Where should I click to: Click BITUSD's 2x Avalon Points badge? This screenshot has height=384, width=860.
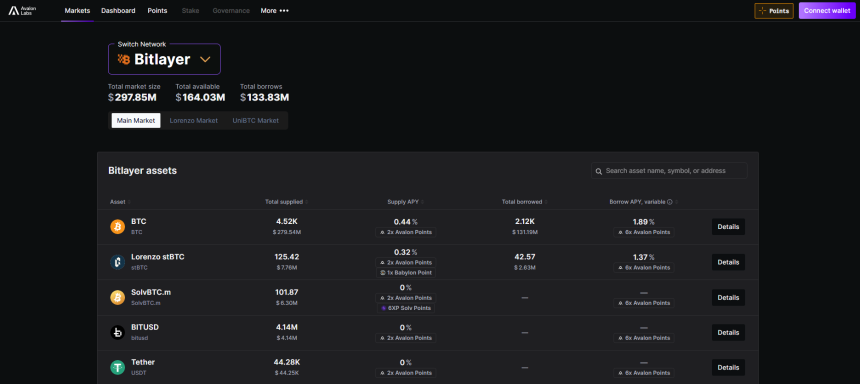[406, 338]
